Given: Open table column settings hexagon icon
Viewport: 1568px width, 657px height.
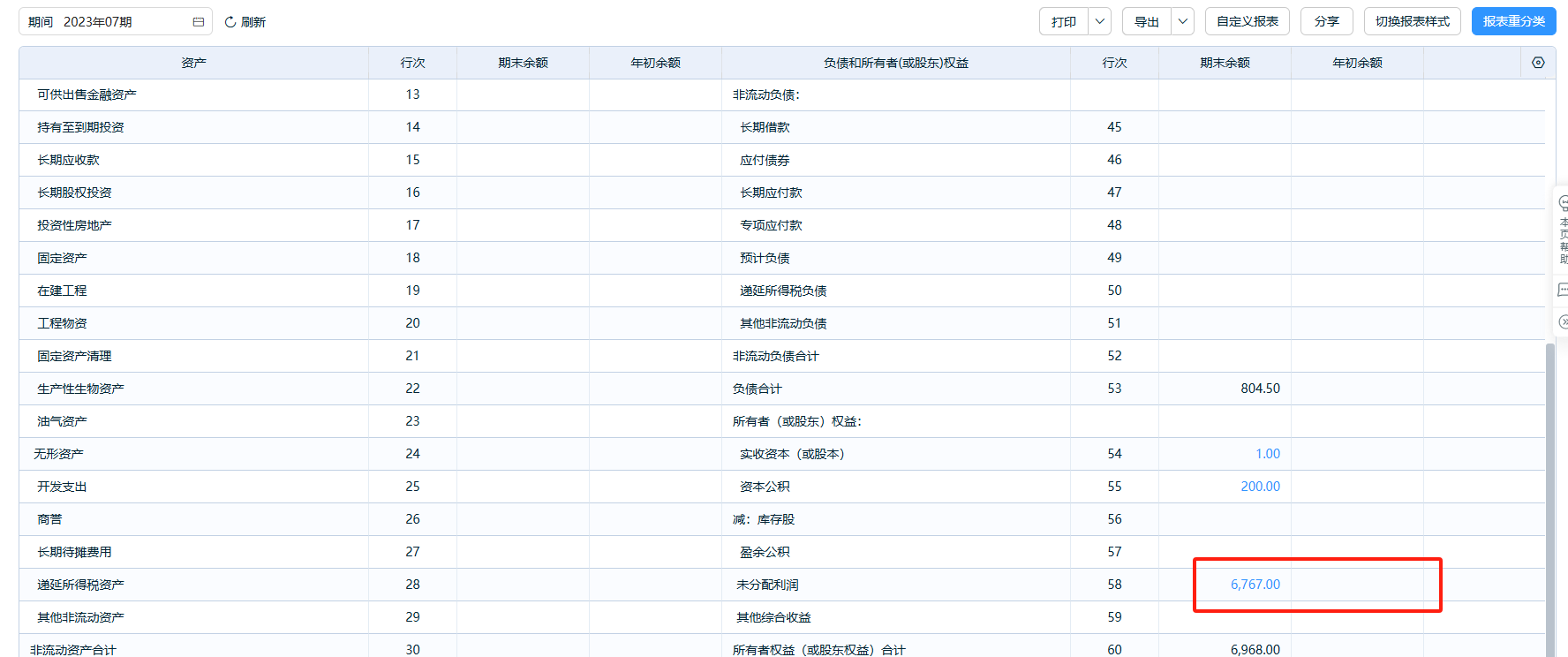Looking at the screenshot, I should click(x=1538, y=63).
